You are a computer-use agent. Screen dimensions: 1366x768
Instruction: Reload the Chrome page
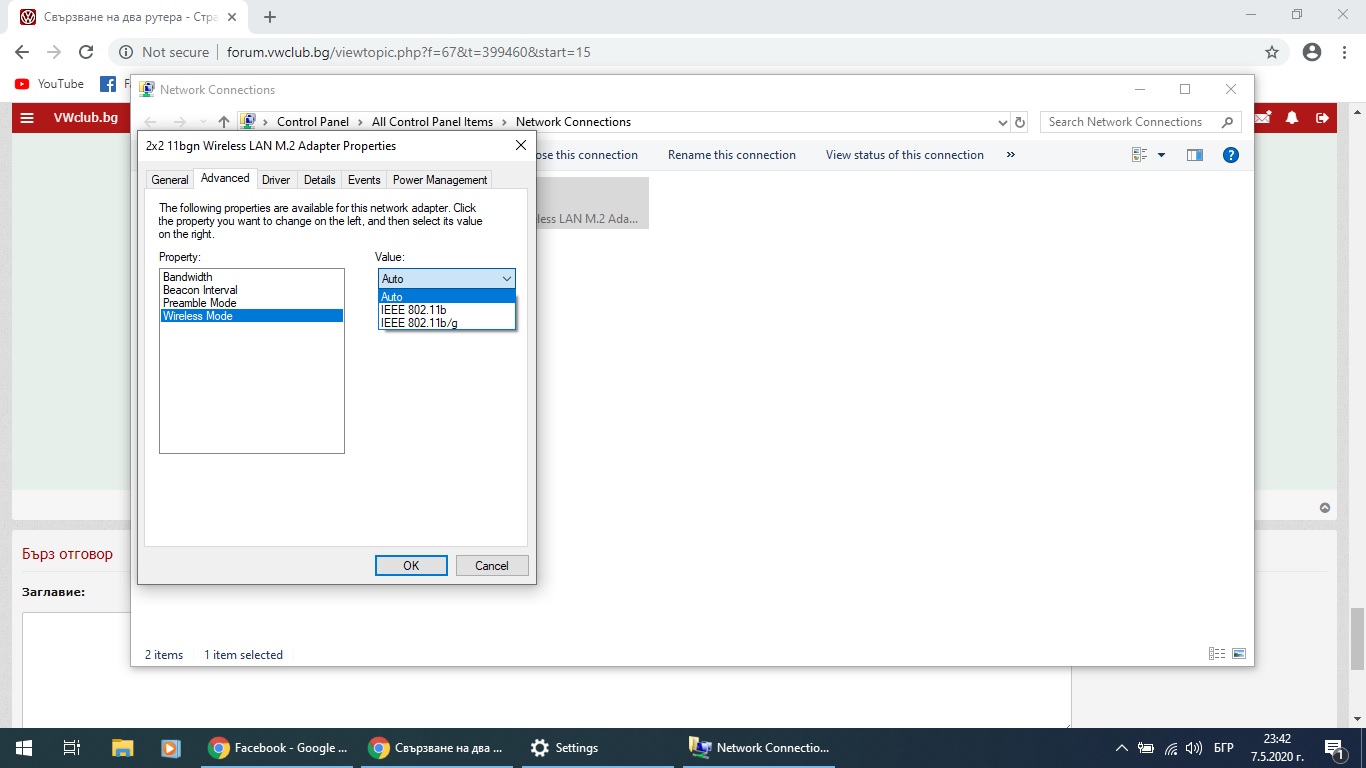86,52
